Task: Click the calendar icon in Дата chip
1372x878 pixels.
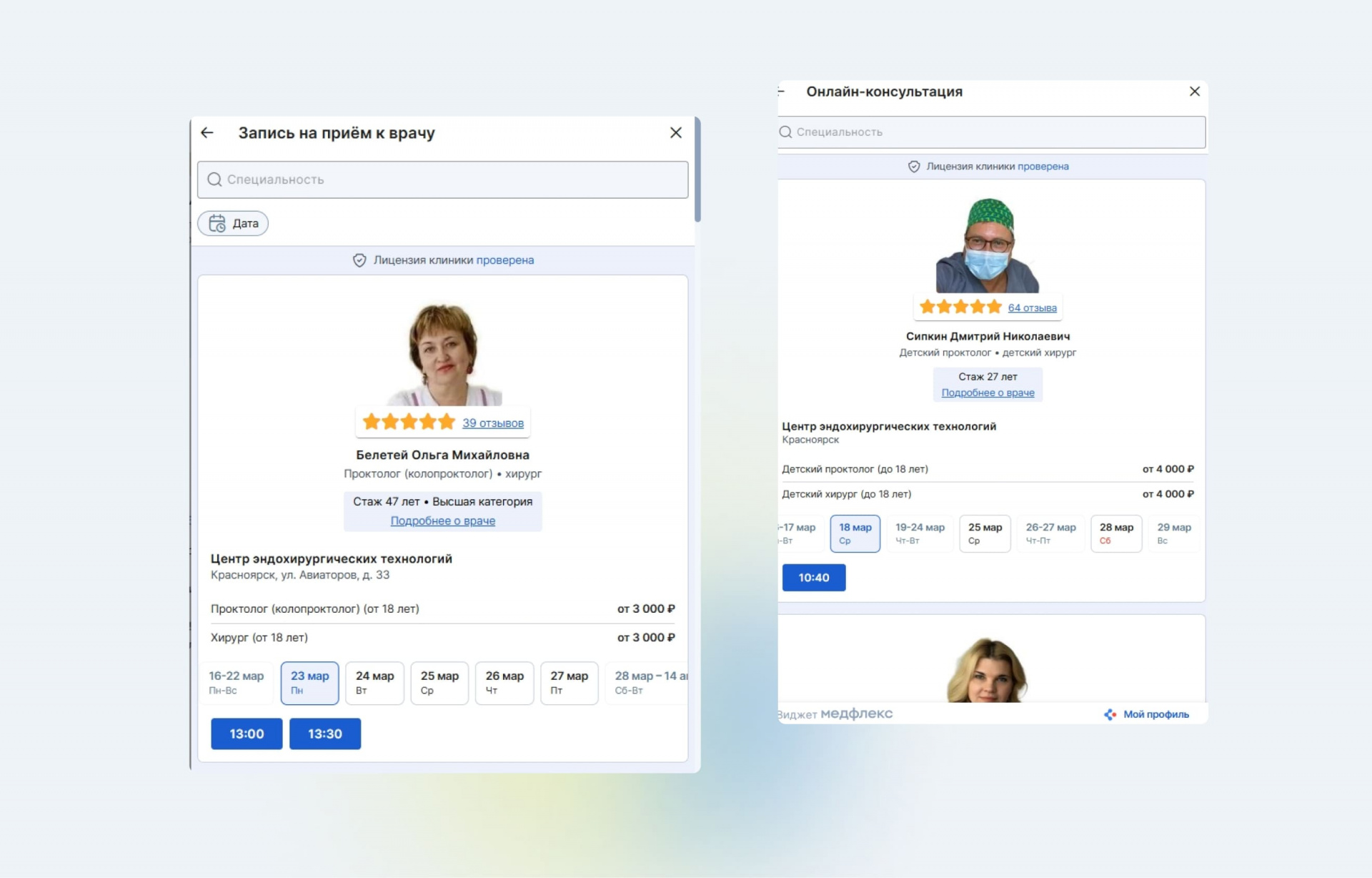Action: (217, 223)
